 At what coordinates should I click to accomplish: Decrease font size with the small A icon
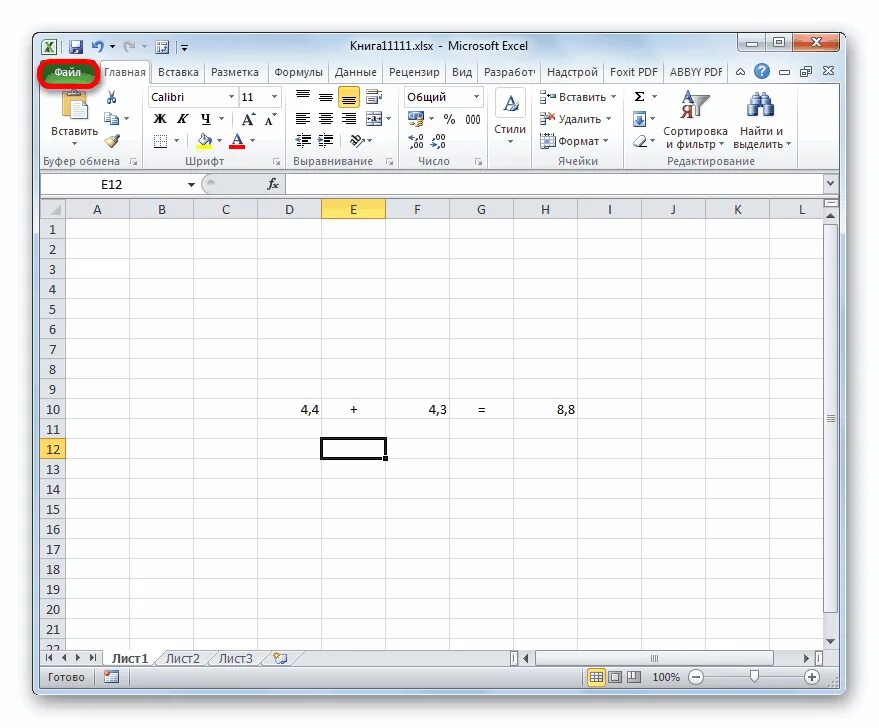(270, 119)
